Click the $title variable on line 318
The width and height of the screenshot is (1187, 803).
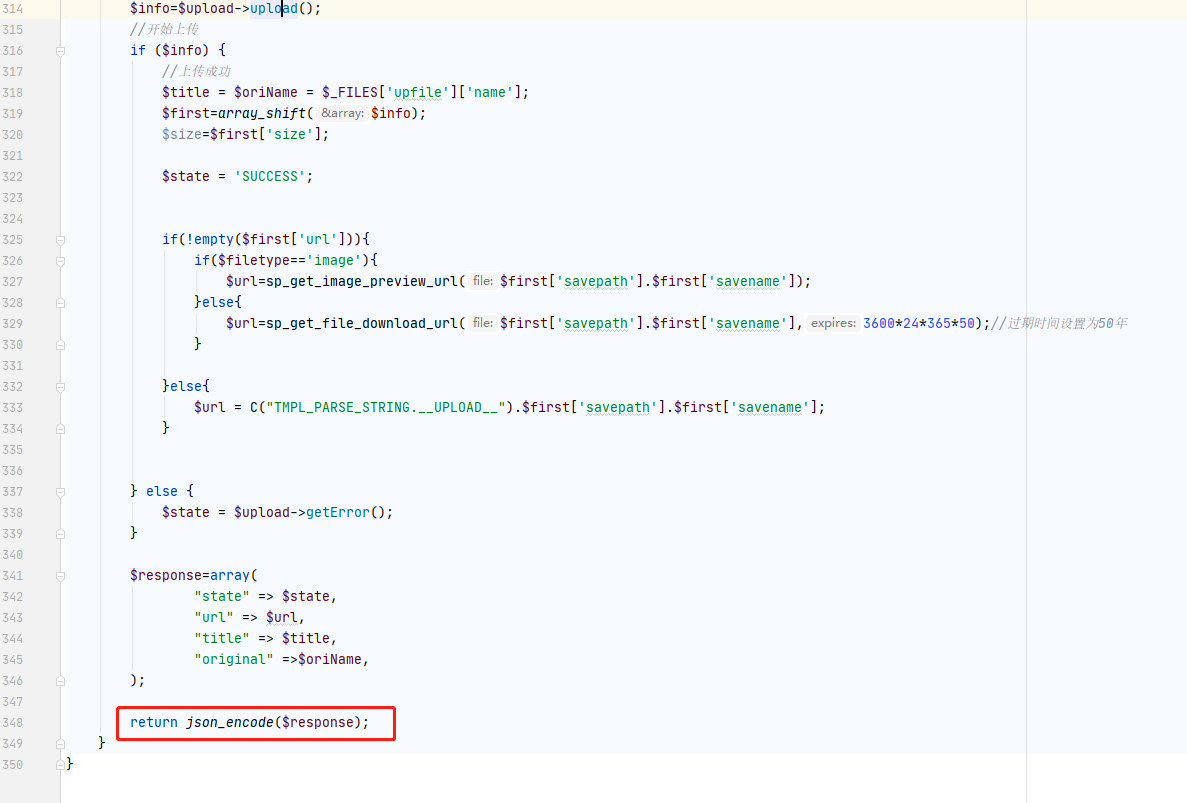point(185,92)
